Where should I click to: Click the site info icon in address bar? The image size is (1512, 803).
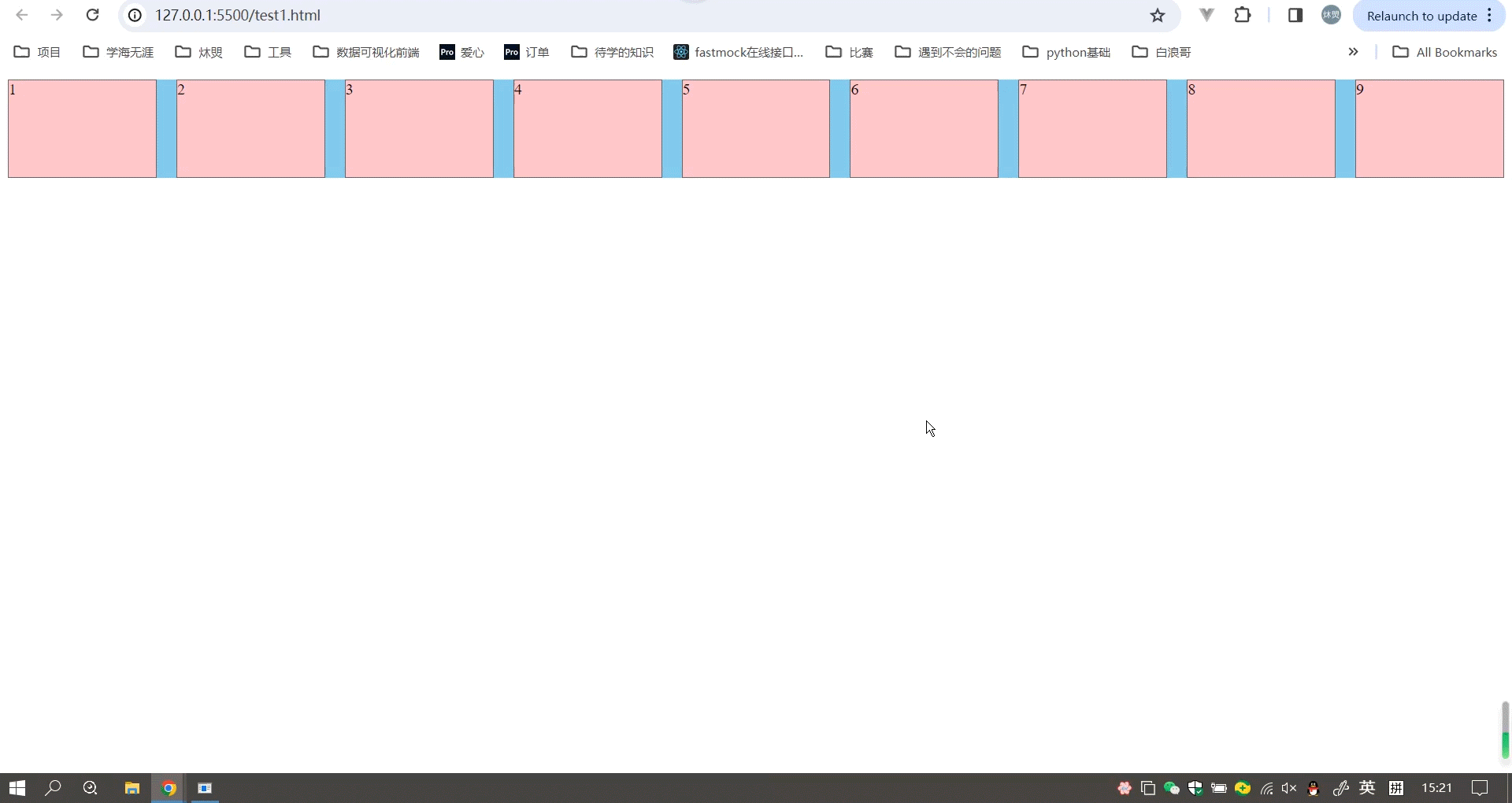135,15
